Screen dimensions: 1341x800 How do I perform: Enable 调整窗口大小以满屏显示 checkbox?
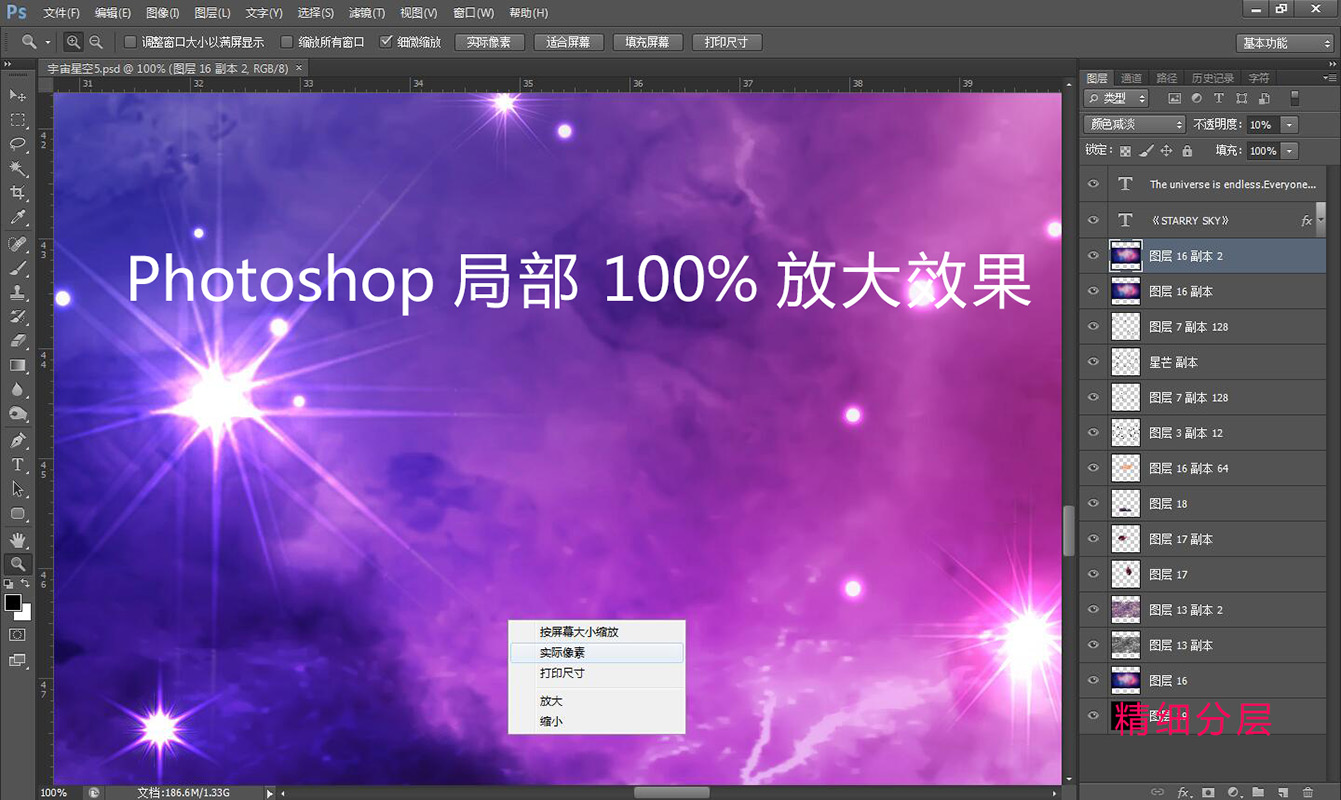click(130, 42)
